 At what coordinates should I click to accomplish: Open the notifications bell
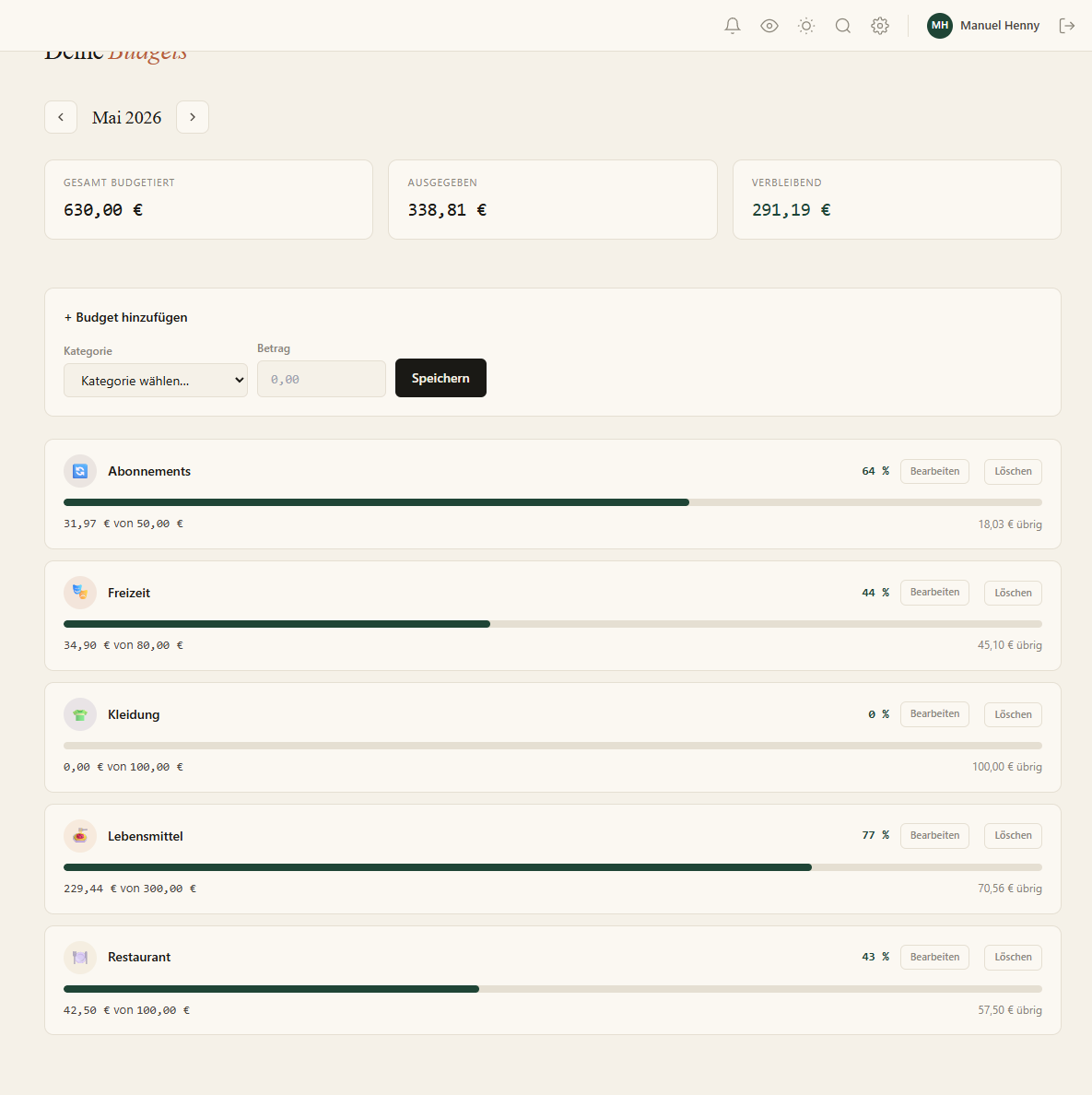pos(732,26)
